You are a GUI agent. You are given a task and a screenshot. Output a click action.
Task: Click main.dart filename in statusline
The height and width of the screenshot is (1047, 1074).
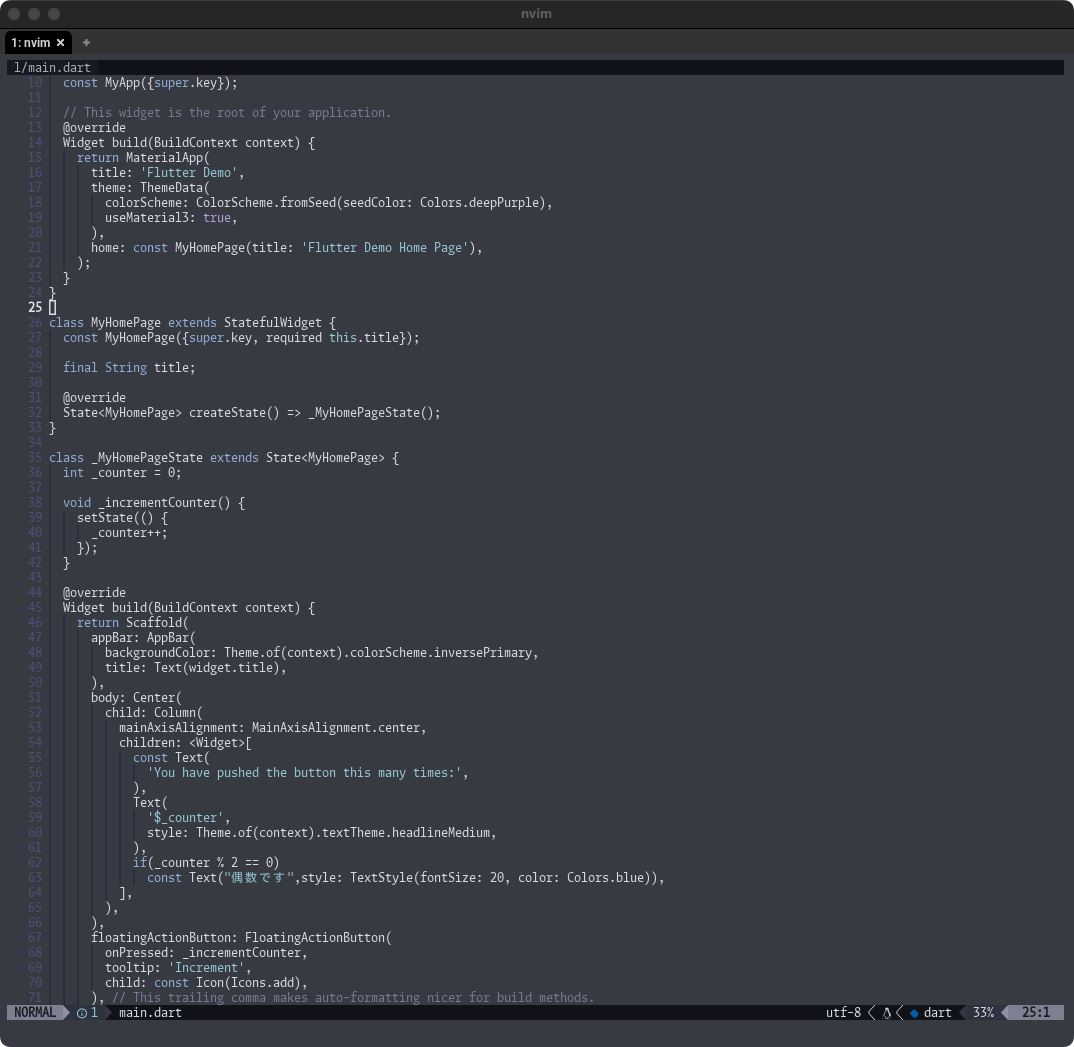pos(150,1013)
